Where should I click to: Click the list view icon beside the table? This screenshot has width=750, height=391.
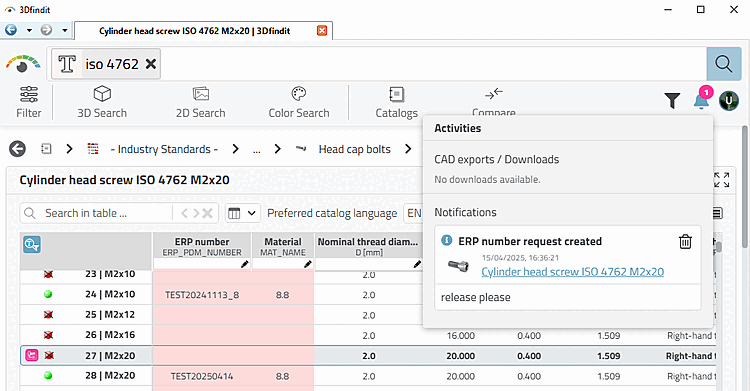point(717,213)
